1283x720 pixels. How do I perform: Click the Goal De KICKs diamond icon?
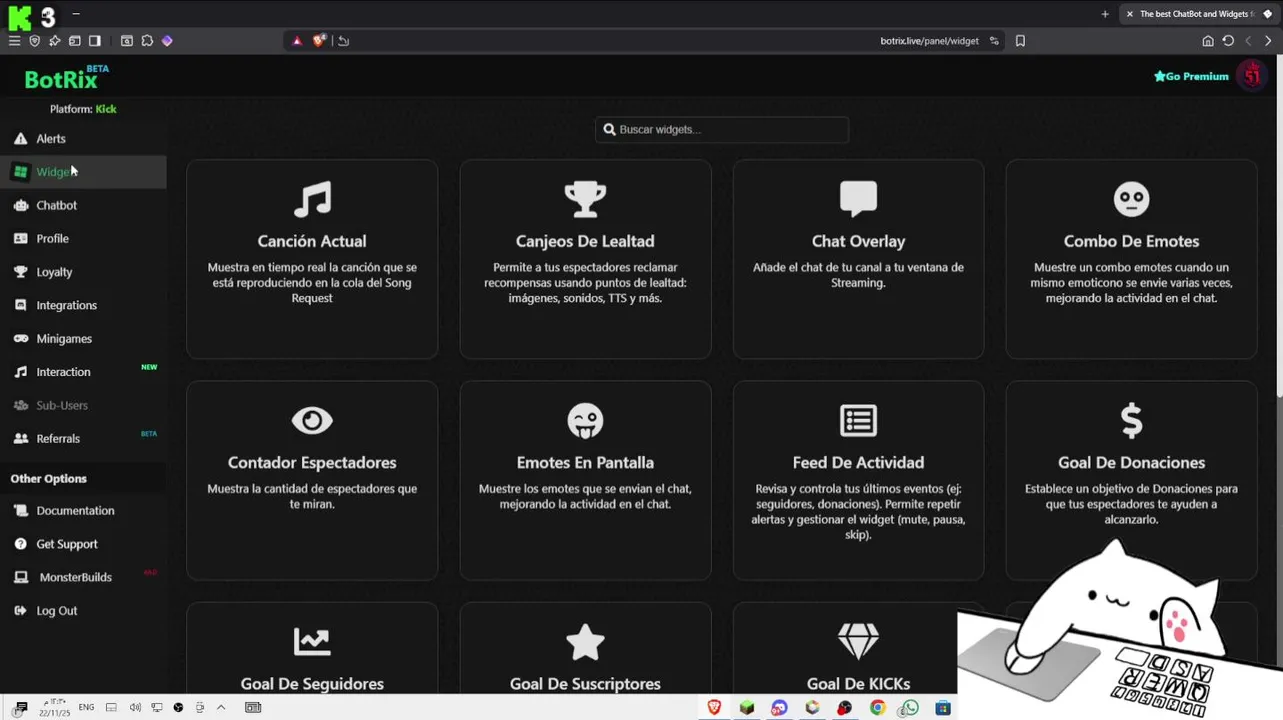858,641
